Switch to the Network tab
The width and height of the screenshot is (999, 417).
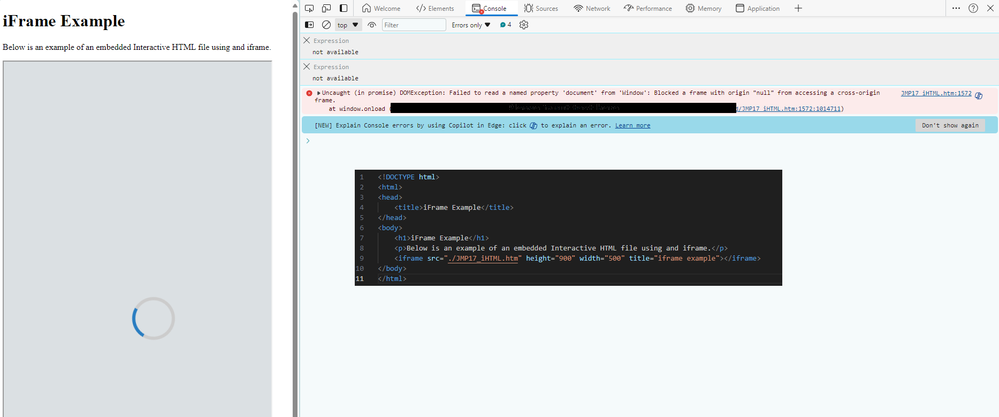pyautogui.click(x=592, y=8)
